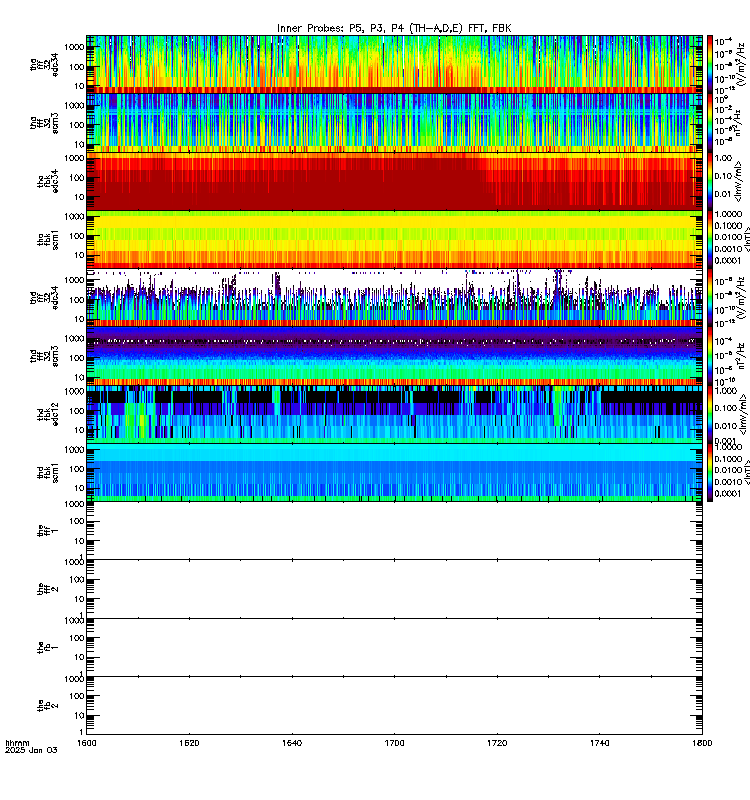
Task: Click the "<|mV/m|>" unit label of tha fbk edc34
Action: (738, 181)
